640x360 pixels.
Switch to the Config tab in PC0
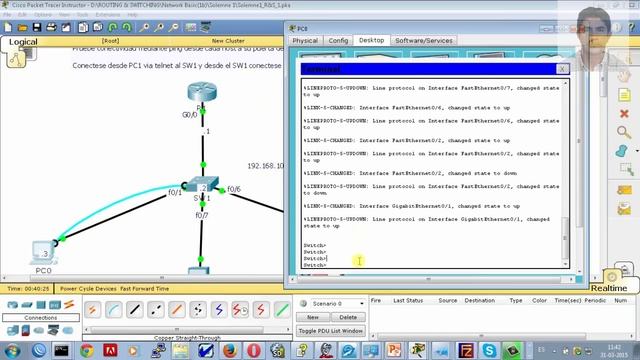338,40
